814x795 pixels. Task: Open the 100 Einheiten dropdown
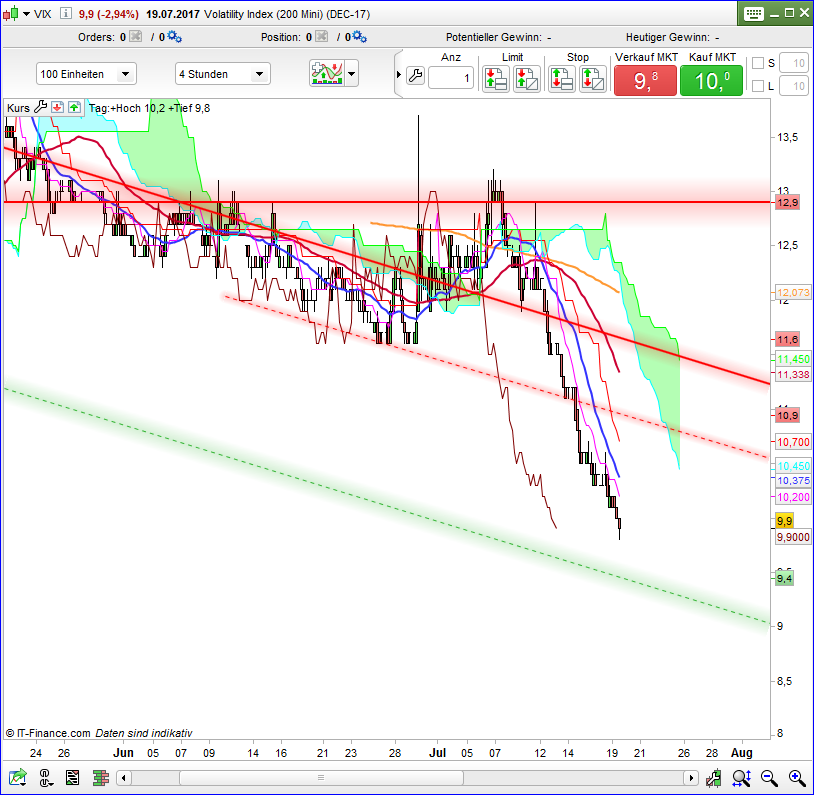86,74
